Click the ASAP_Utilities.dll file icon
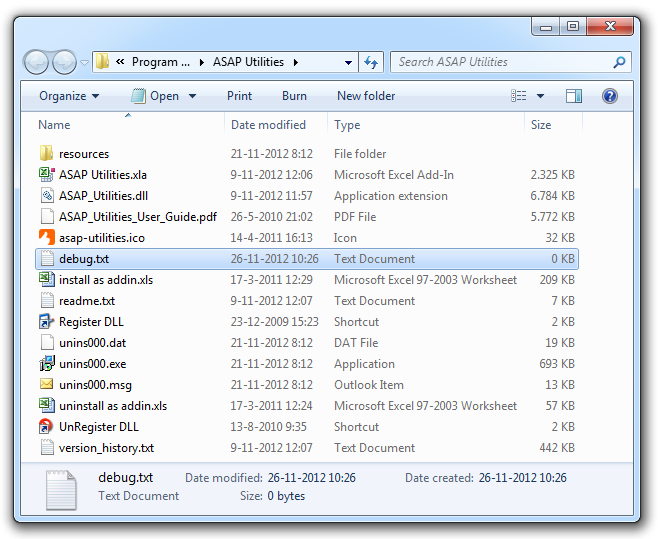 click(x=47, y=196)
